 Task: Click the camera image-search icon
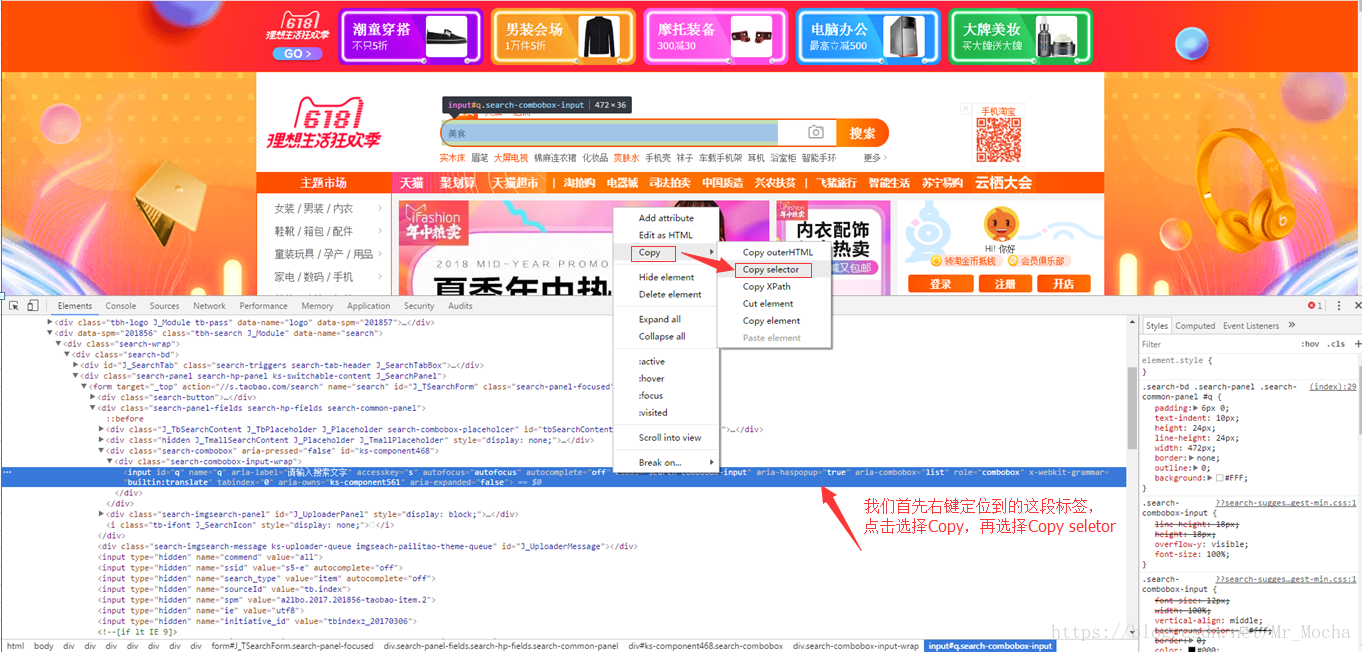pyautogui.click(x=816, y=132)
